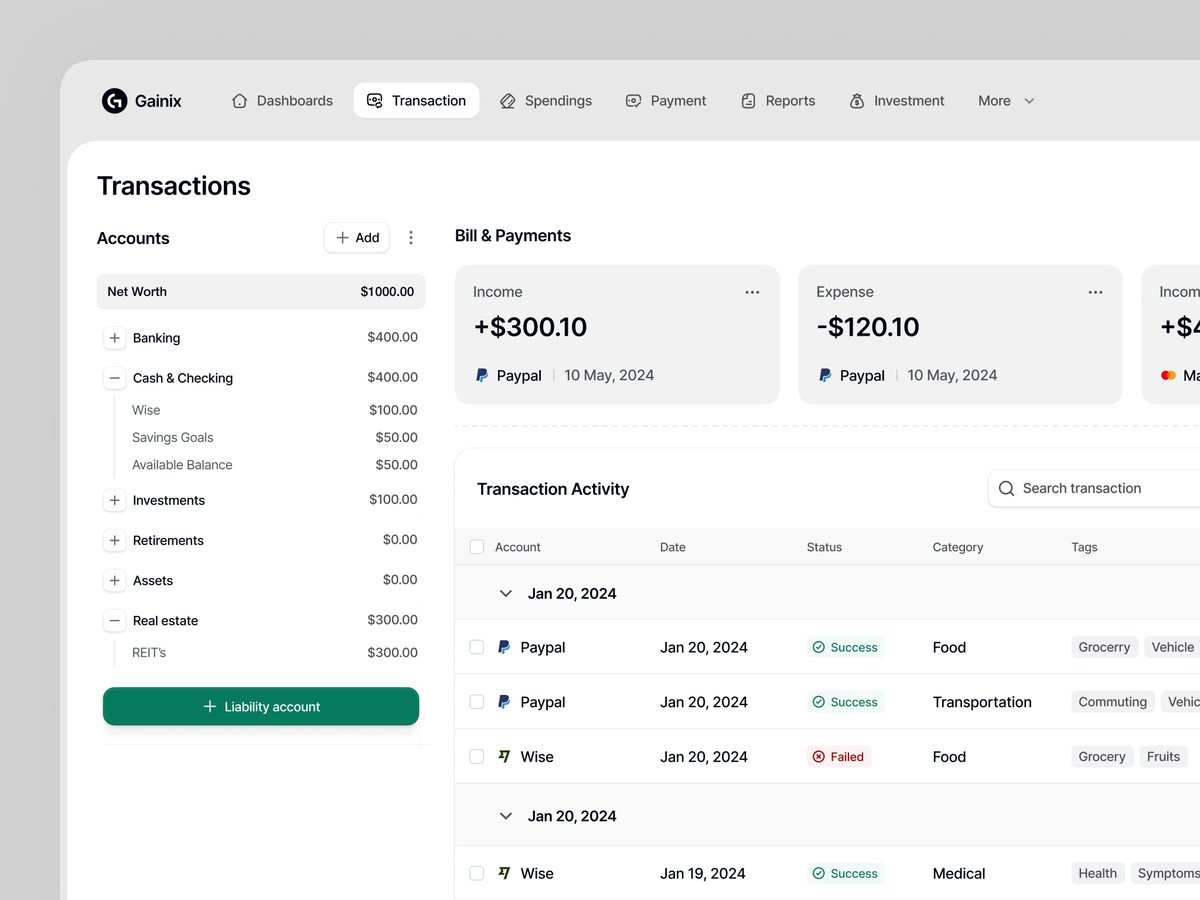The height and width of the screenshot is (900, 1200).
Task: Open the Payment tab
Action: click(666, 100)
